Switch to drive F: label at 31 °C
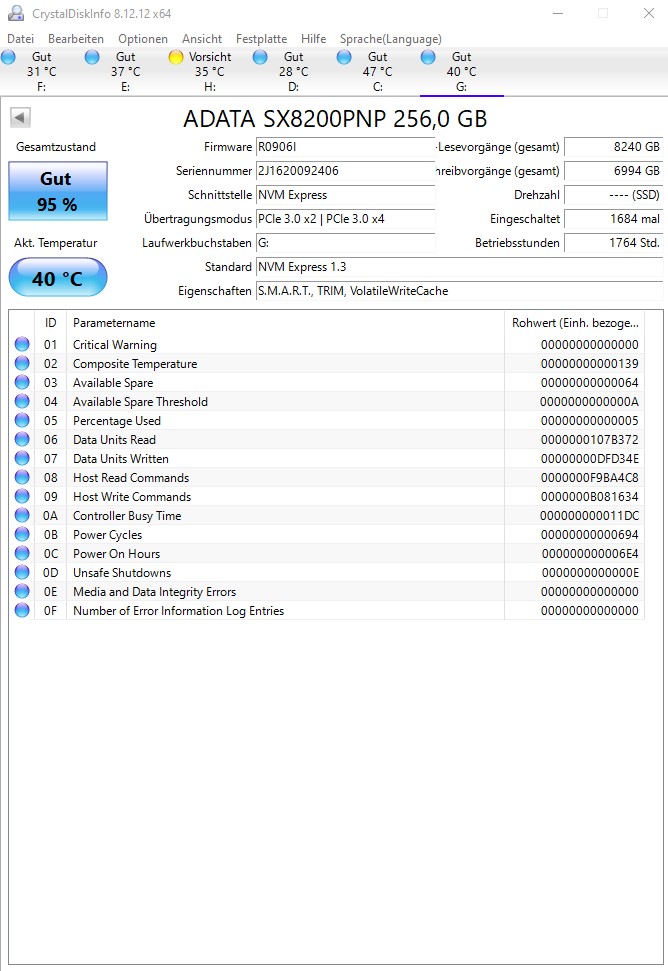 point(41,72)
